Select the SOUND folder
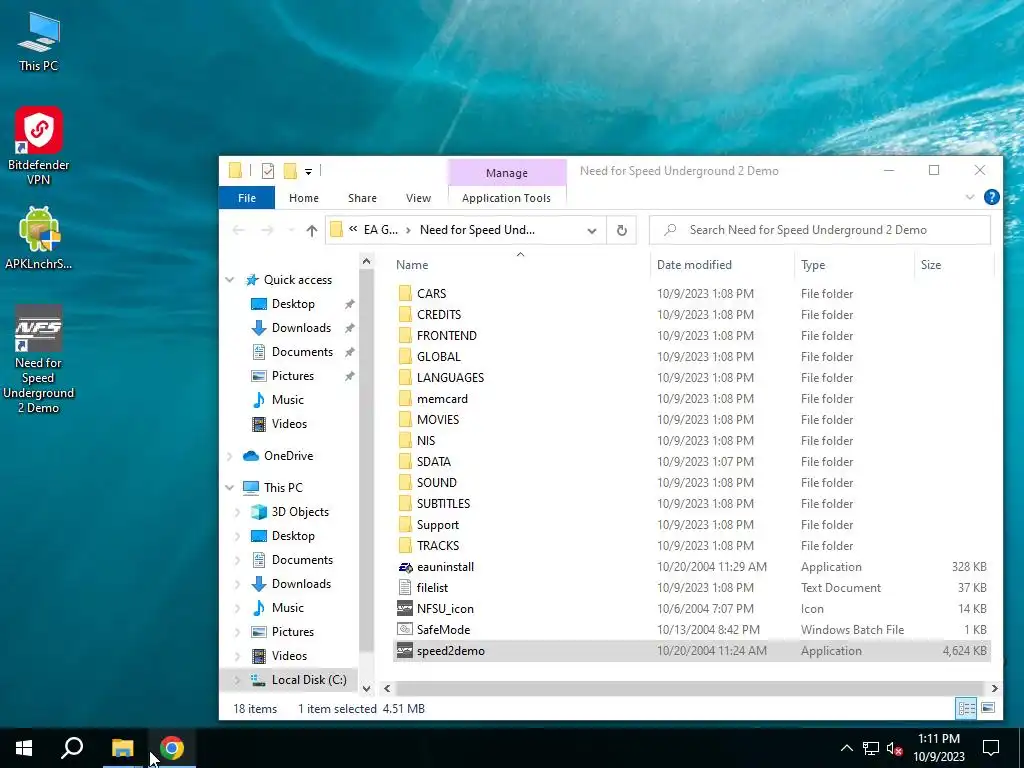 click(436, 483)
